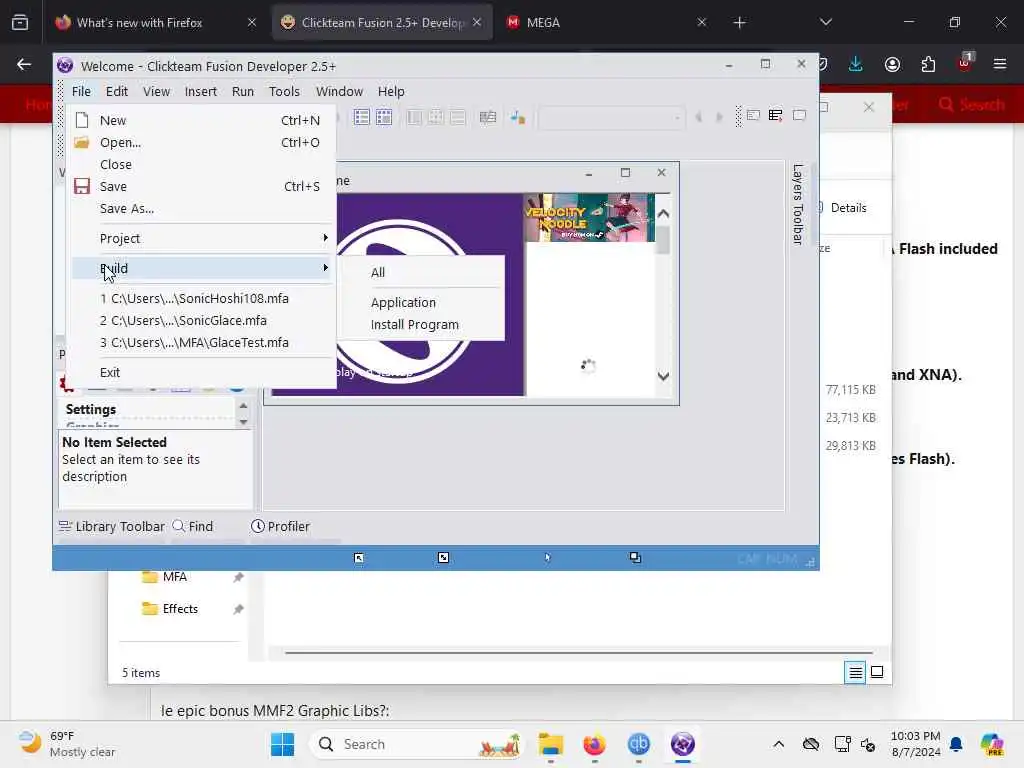Choose Close from the File menu
Image resolution: width=1024 pixels, height=768 pixels.
[x=201, y=165]
